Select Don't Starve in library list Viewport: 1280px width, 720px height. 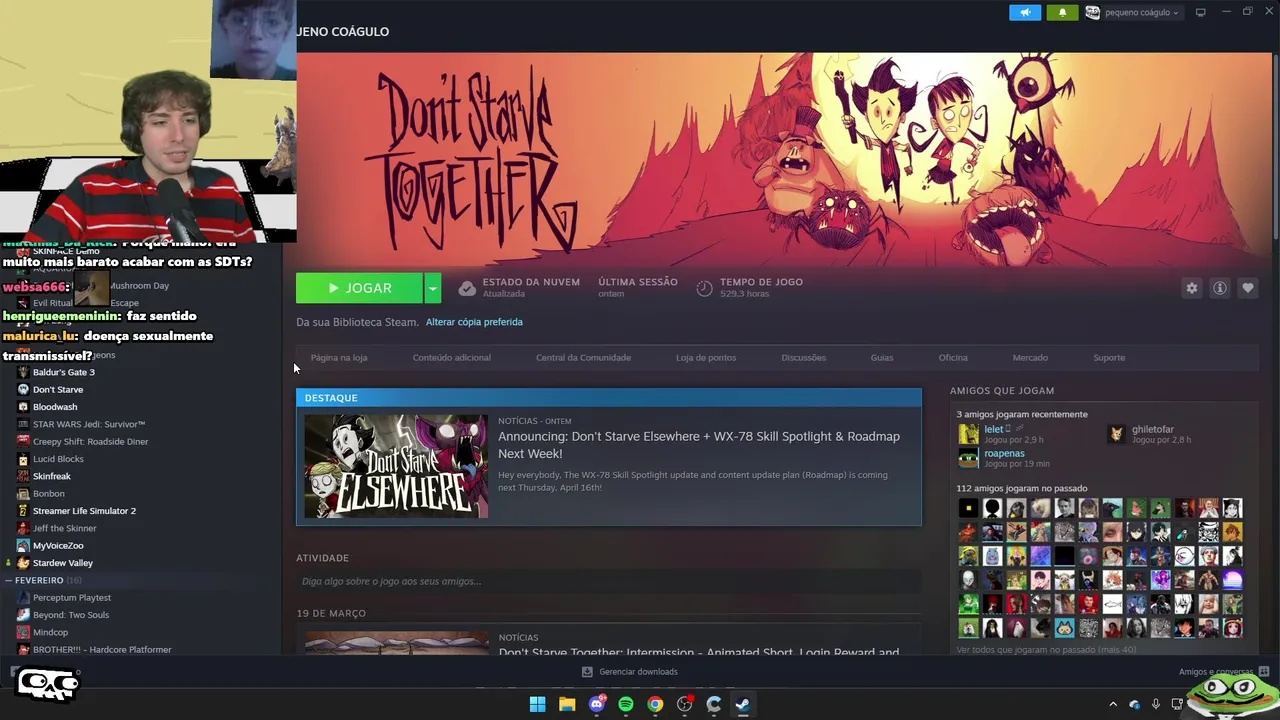[x=58, y=389]
